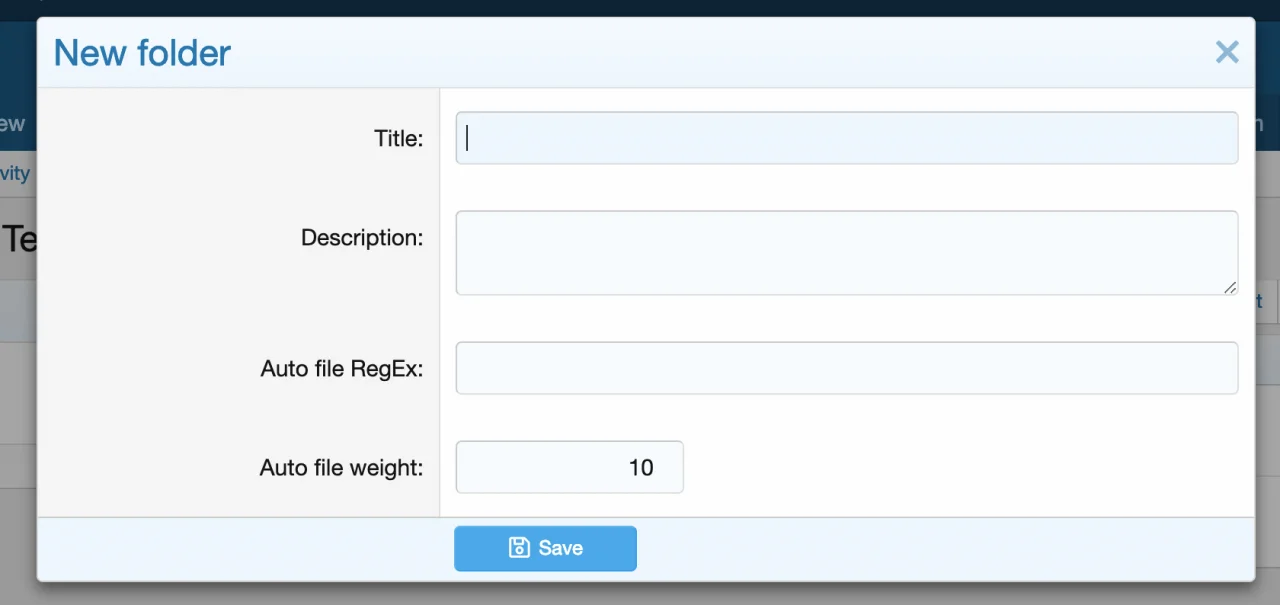
Task: Click the dimmed overlay below the dialog
Action: [x=640, y=594]
